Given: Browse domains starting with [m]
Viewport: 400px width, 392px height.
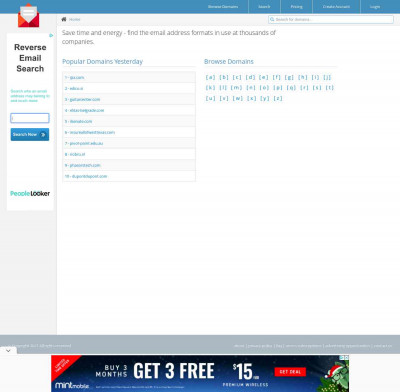Looking at the screenshot, I should 236,88.
